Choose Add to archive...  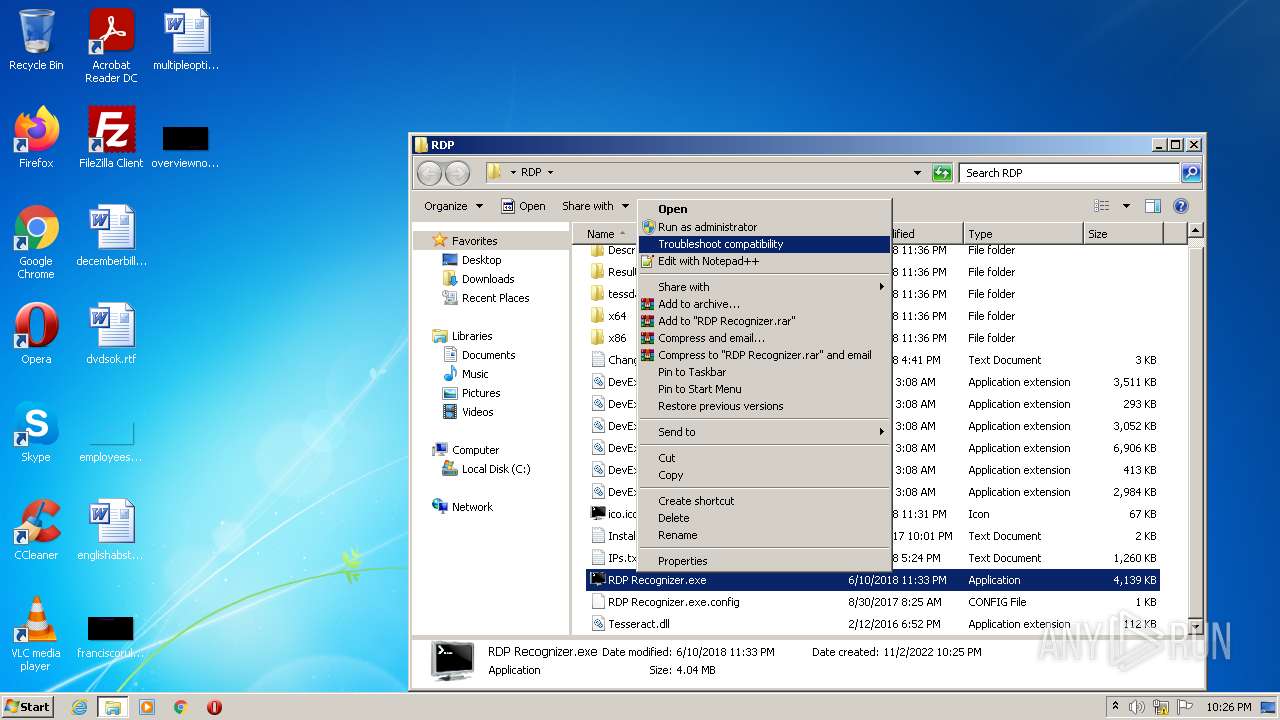pos(764,304)
